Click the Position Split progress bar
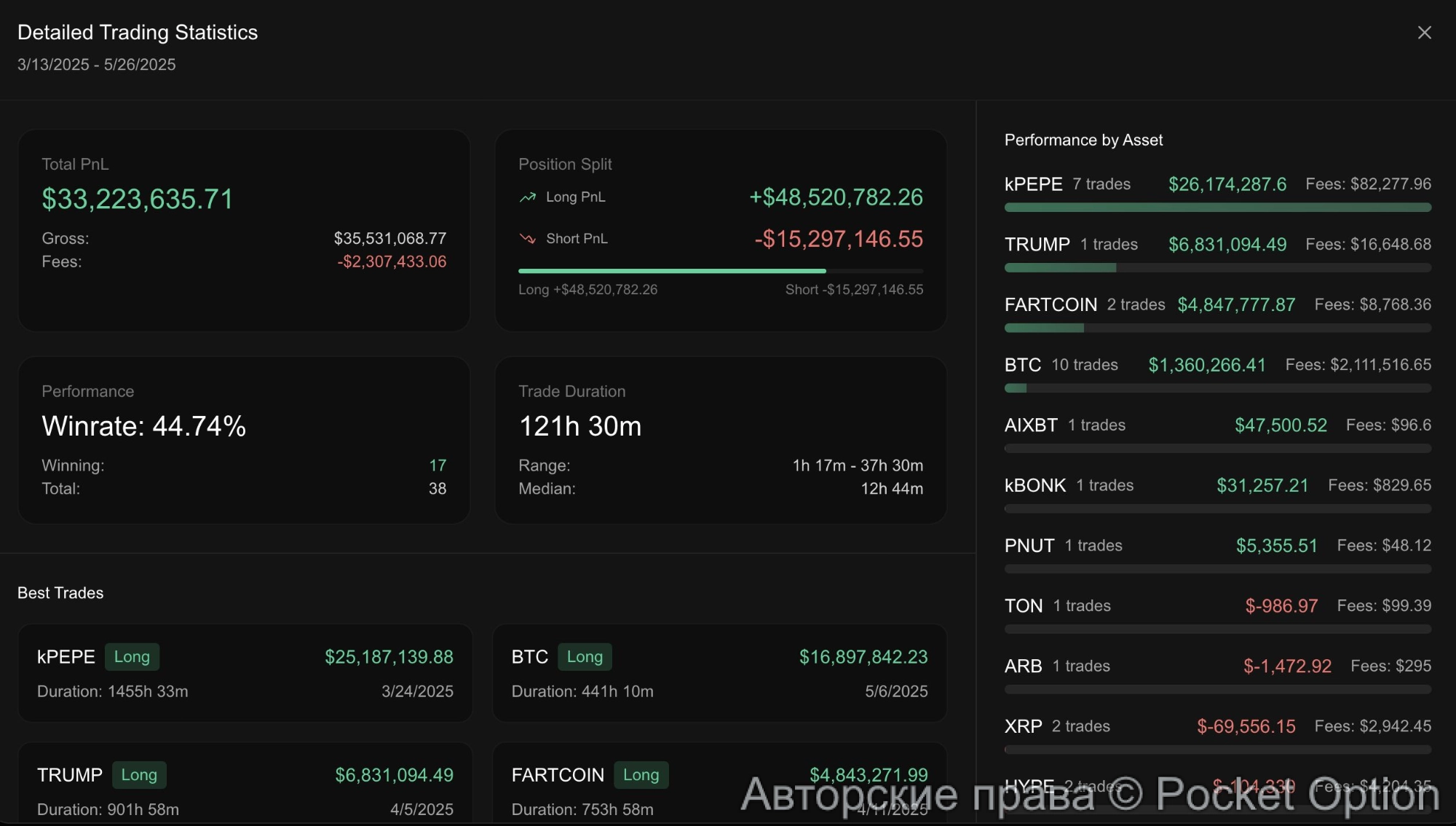1456x826 pixels. click(720, 270)
